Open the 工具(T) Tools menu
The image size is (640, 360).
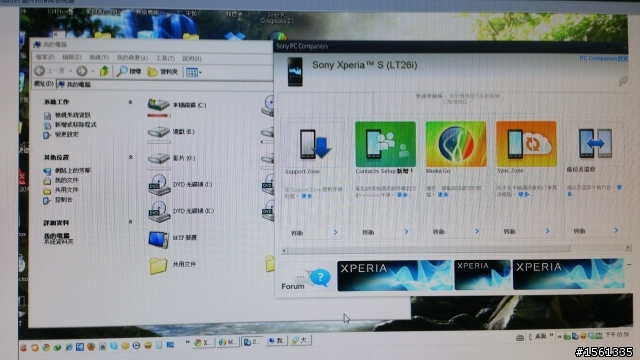(165, 58)
